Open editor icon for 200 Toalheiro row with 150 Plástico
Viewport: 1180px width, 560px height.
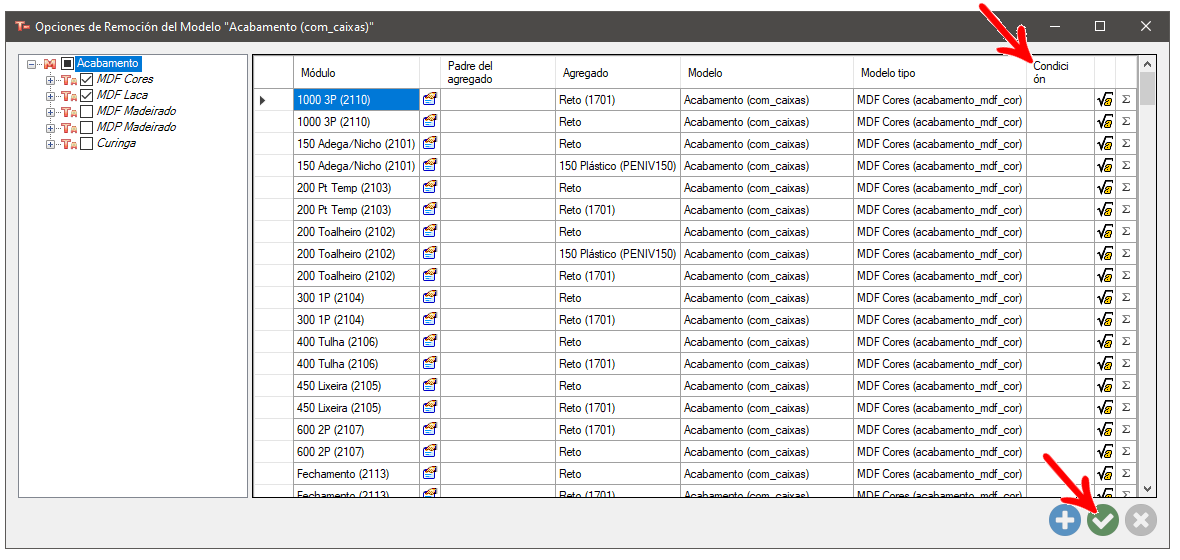[430, 254]
